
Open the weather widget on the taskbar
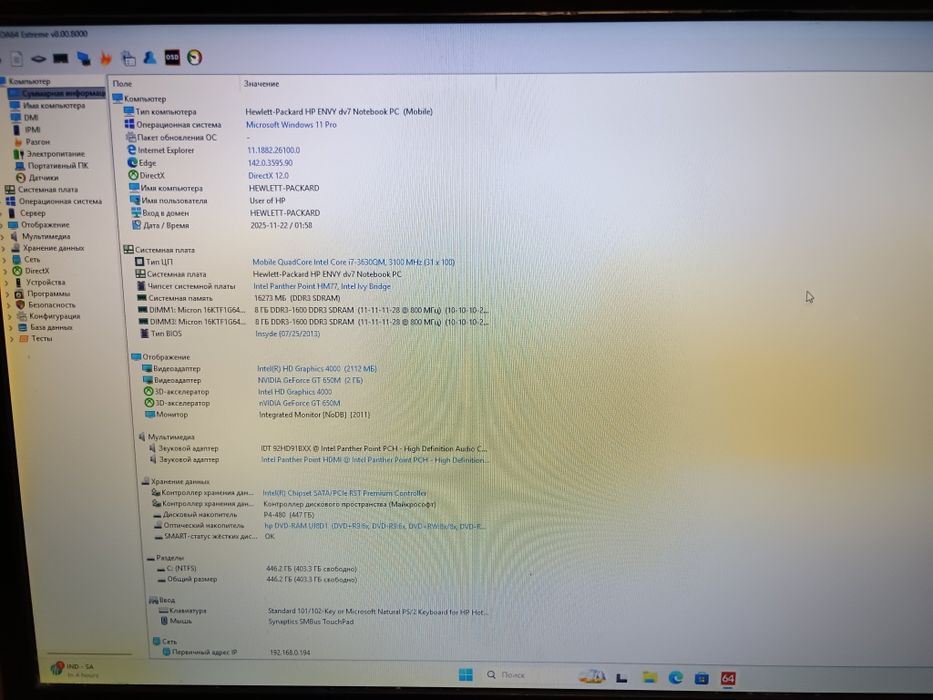[74, 670]
